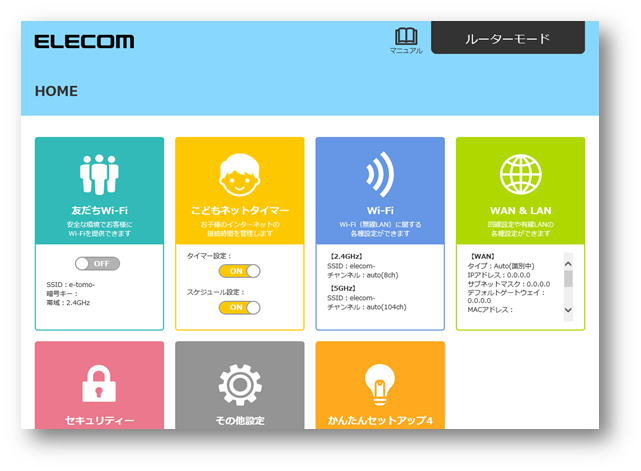Click the WAN & LAN description text
Viewport: 641px width, 471px height.
click(x=520, y=229)
